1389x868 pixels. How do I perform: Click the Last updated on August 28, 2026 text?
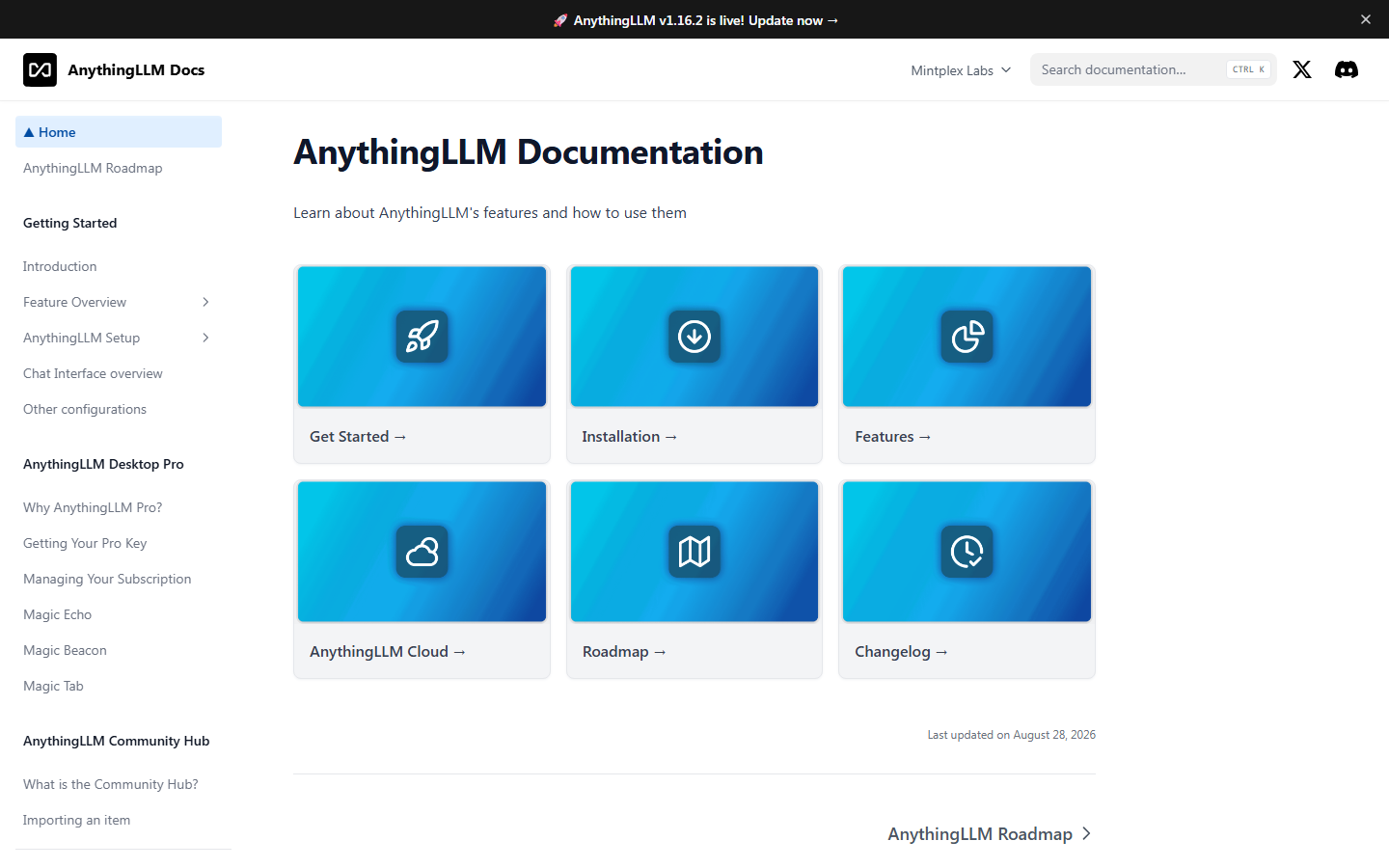pyautogui.click(x=1012, y=735)
